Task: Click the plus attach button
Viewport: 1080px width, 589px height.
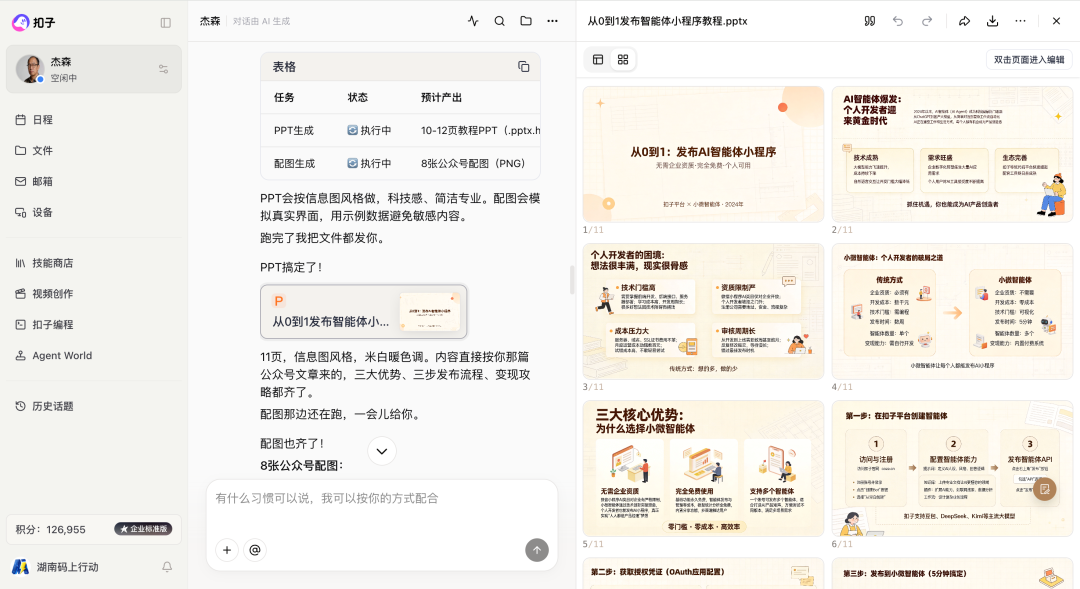Action: click(x=227, y=550)
